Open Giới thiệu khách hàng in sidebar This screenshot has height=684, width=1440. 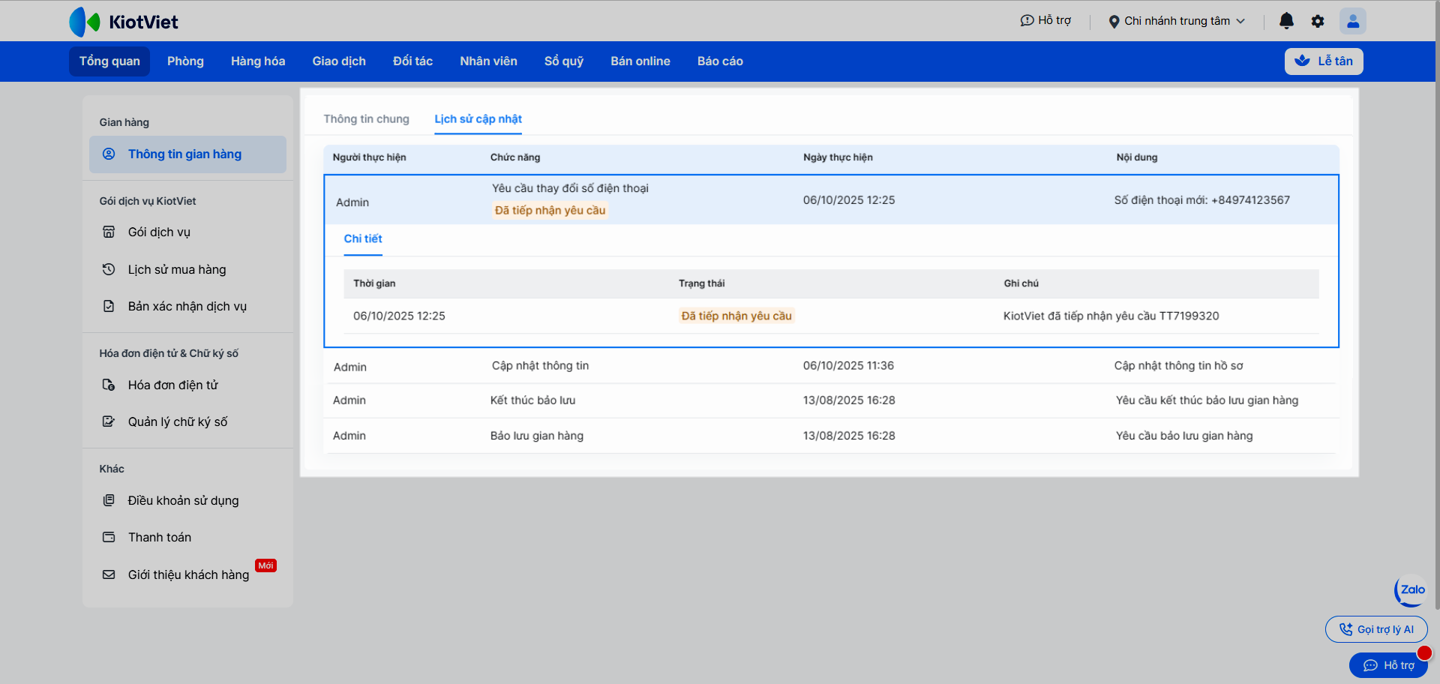click(x=188, y=575)
